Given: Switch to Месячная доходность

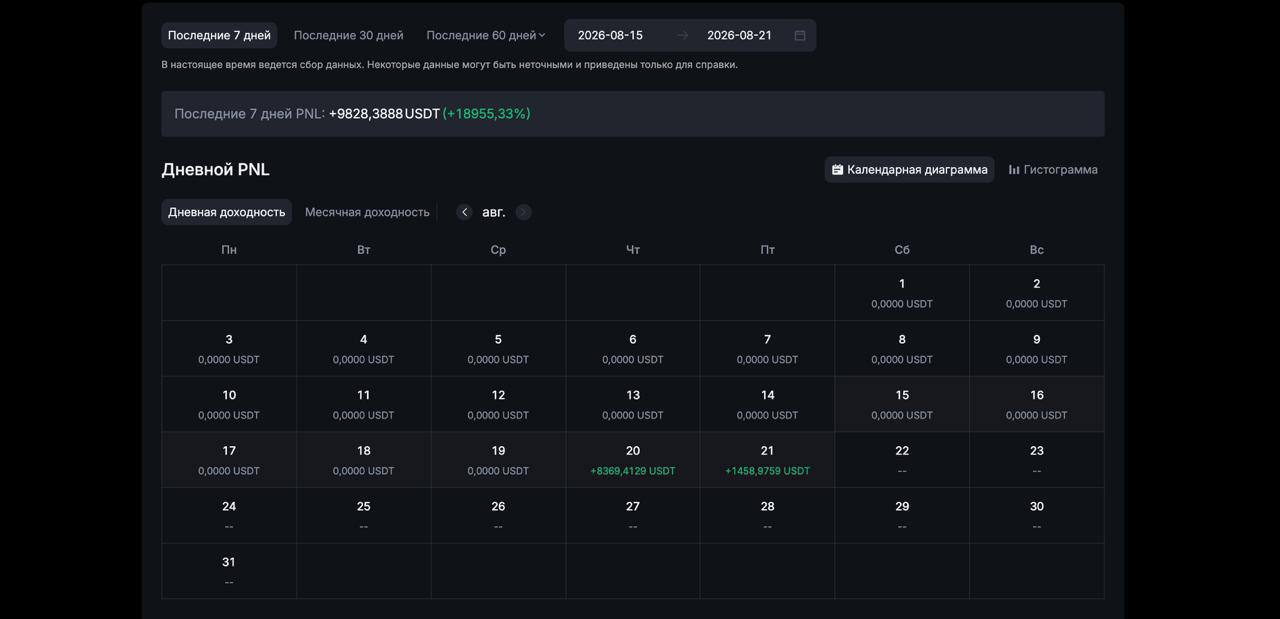Looking at the screenshot, I should [367, 212].
